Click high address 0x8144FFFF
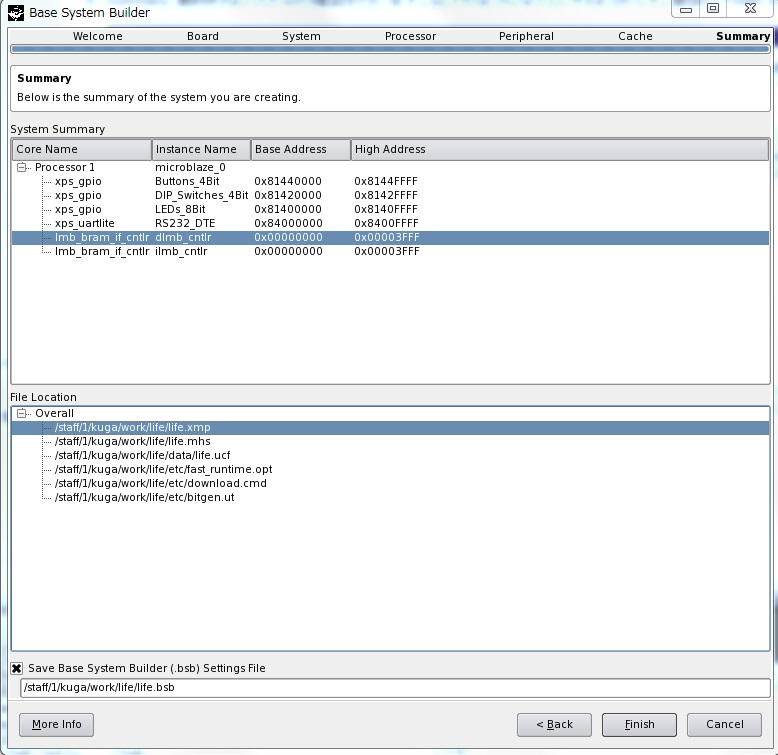 (386, 182)
